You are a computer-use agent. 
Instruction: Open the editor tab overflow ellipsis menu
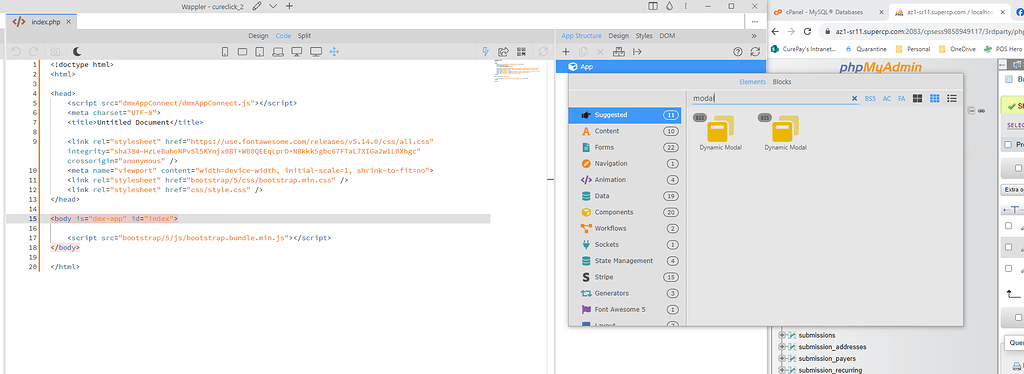754,22
